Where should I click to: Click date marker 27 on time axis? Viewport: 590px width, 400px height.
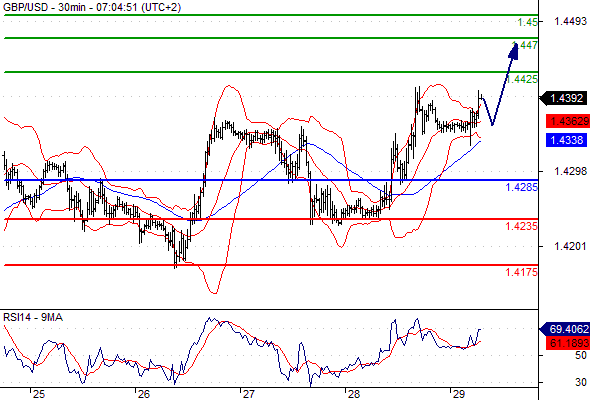[x=248, y=394]
